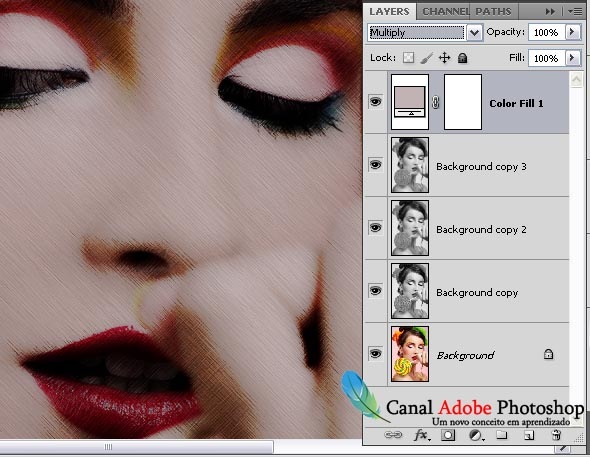Create a new group folder icon

[x=501, y=435]
